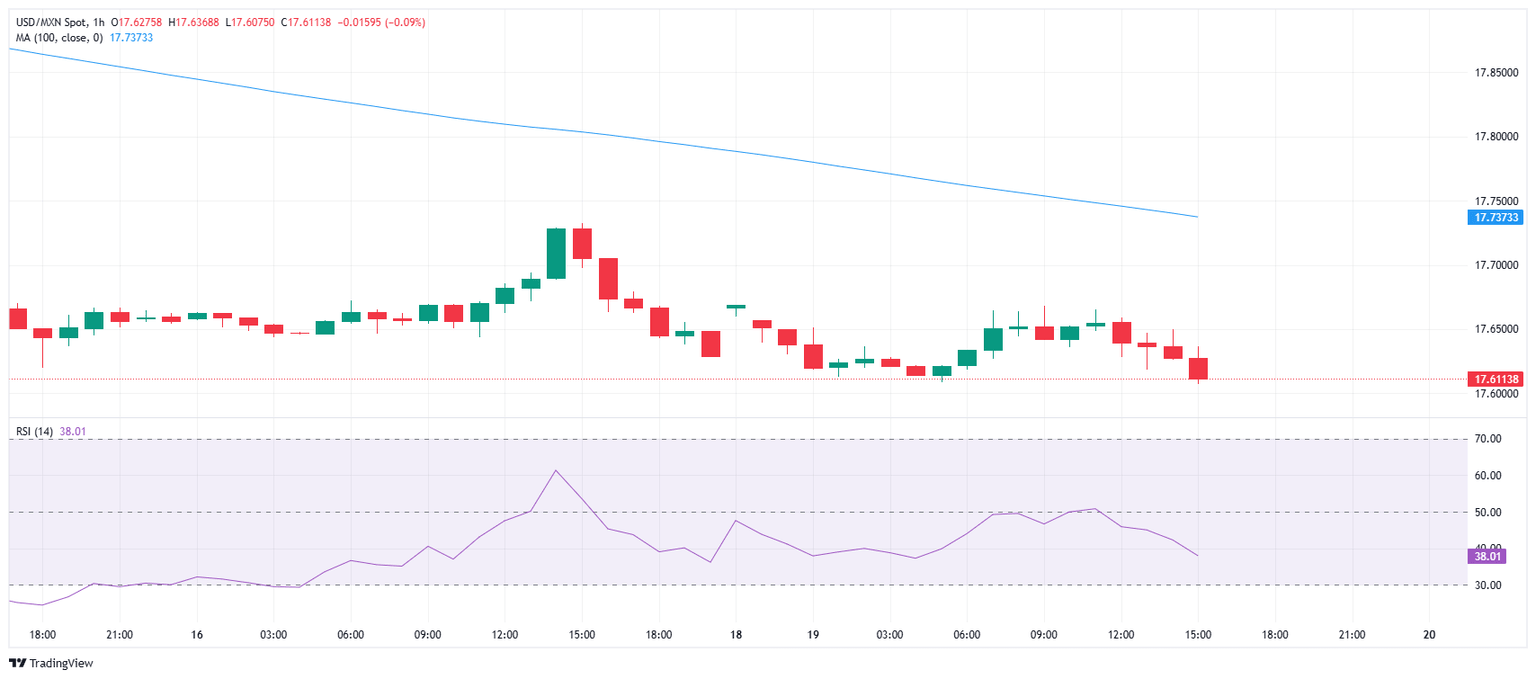The image size is (1536, 679).
Task: Click the highest peak of RSI line
Action: [556, 471]
